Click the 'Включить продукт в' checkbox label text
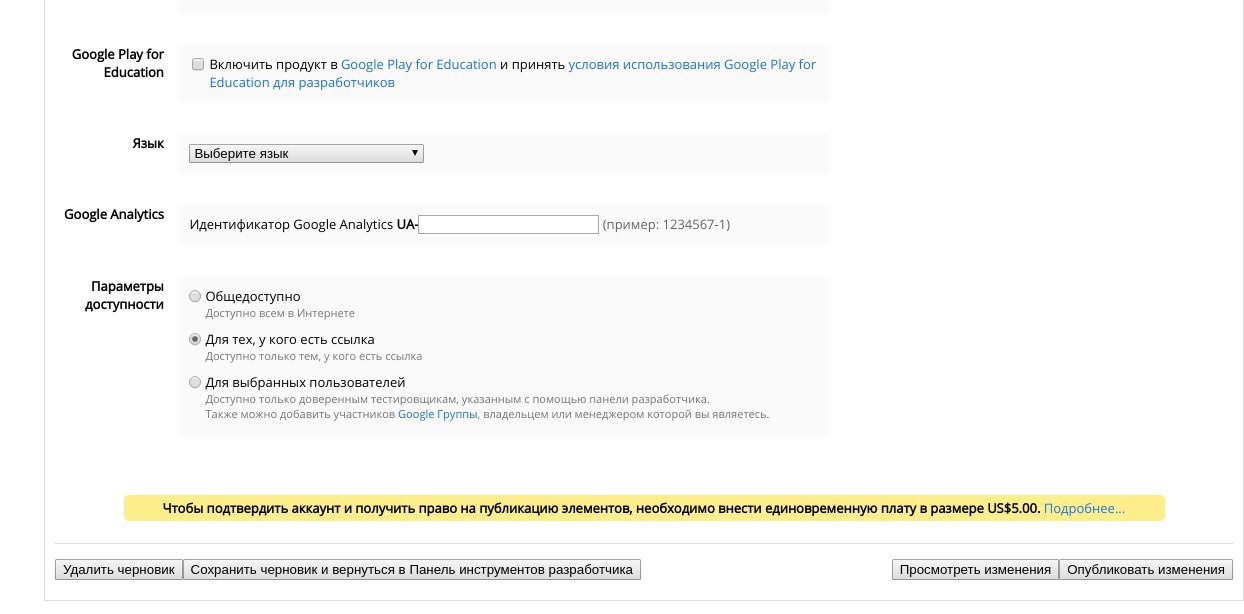 (x=273, y=64)
